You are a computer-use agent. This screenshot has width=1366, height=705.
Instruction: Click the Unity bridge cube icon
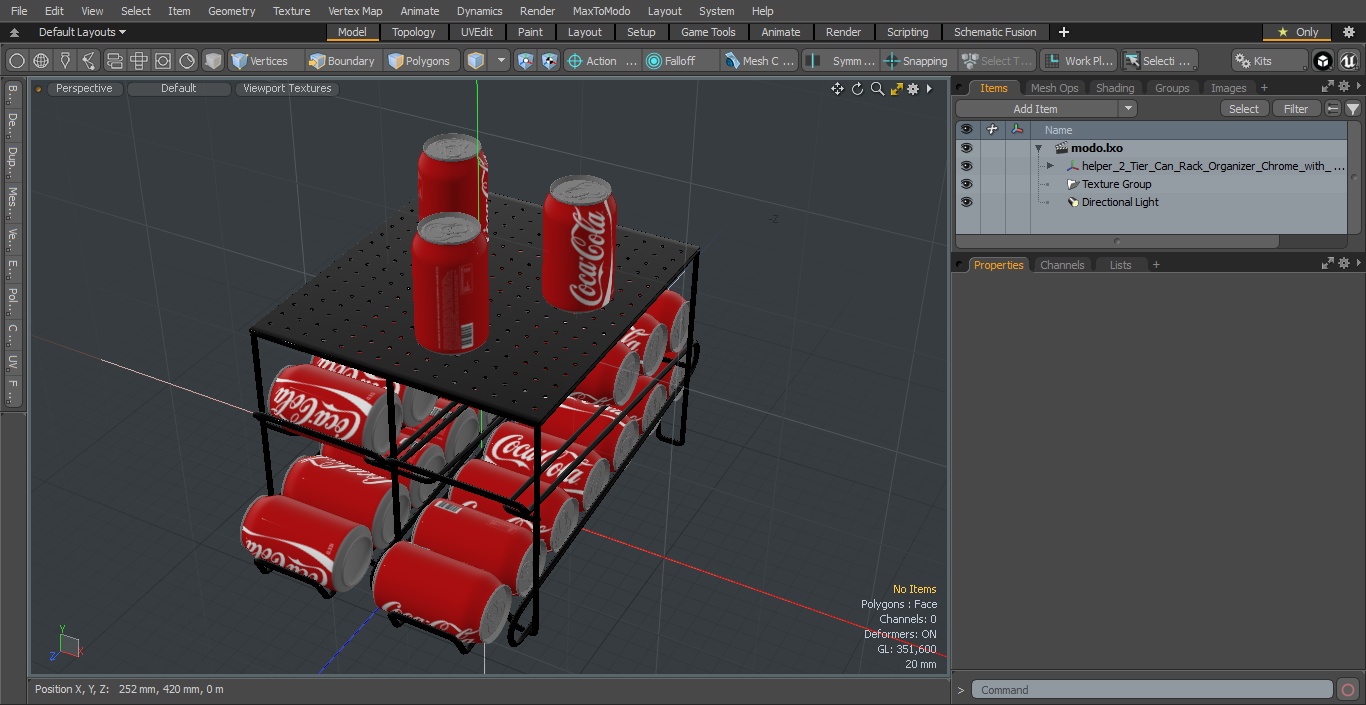coord(1323,61)
